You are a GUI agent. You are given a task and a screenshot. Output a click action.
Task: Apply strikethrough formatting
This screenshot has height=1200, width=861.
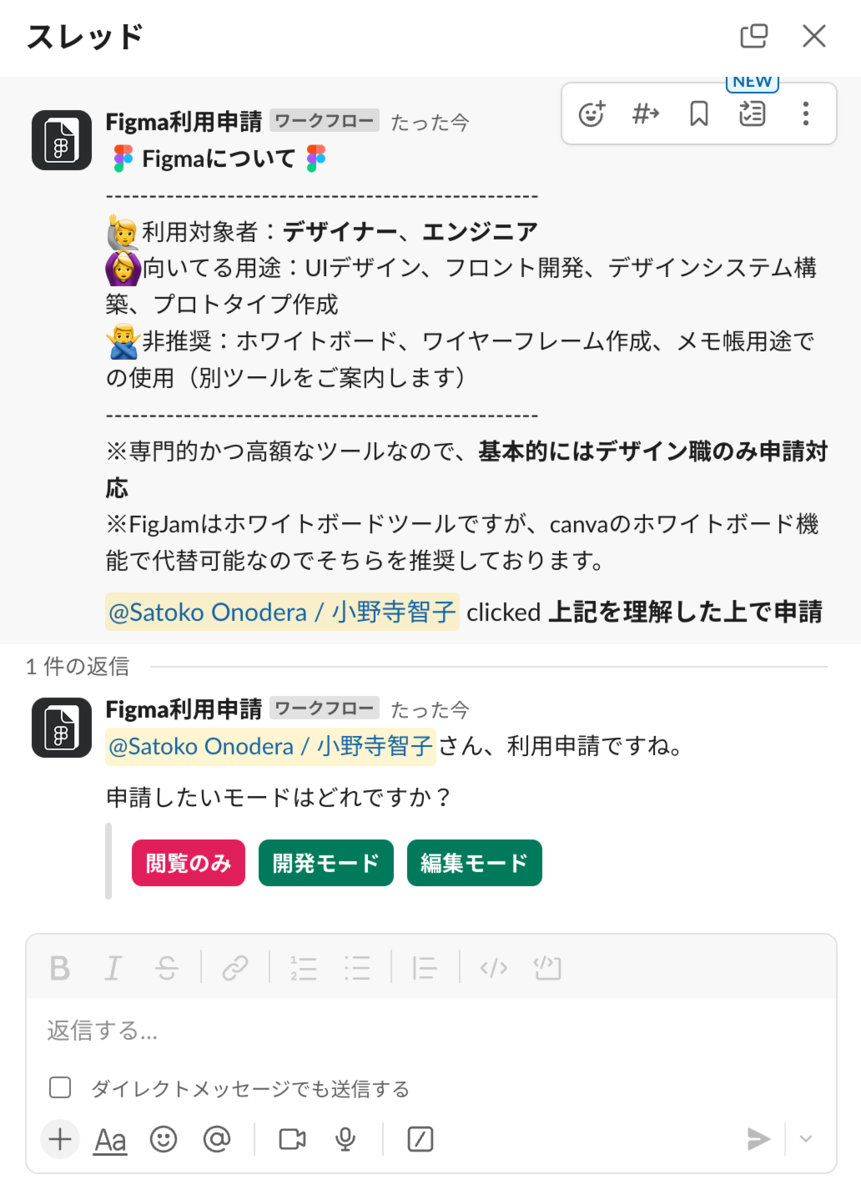coord(167,968)
